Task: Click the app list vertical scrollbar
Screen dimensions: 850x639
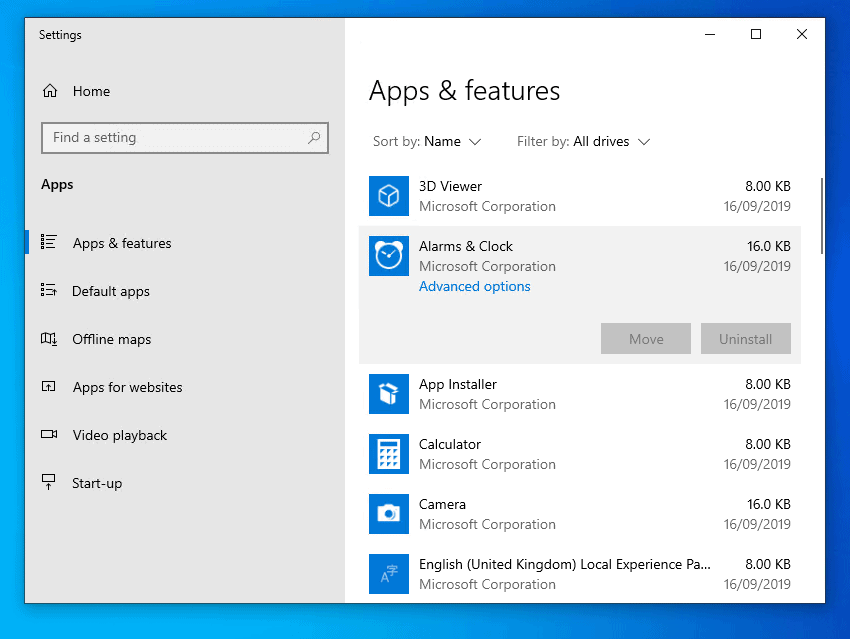Action: 821,215
